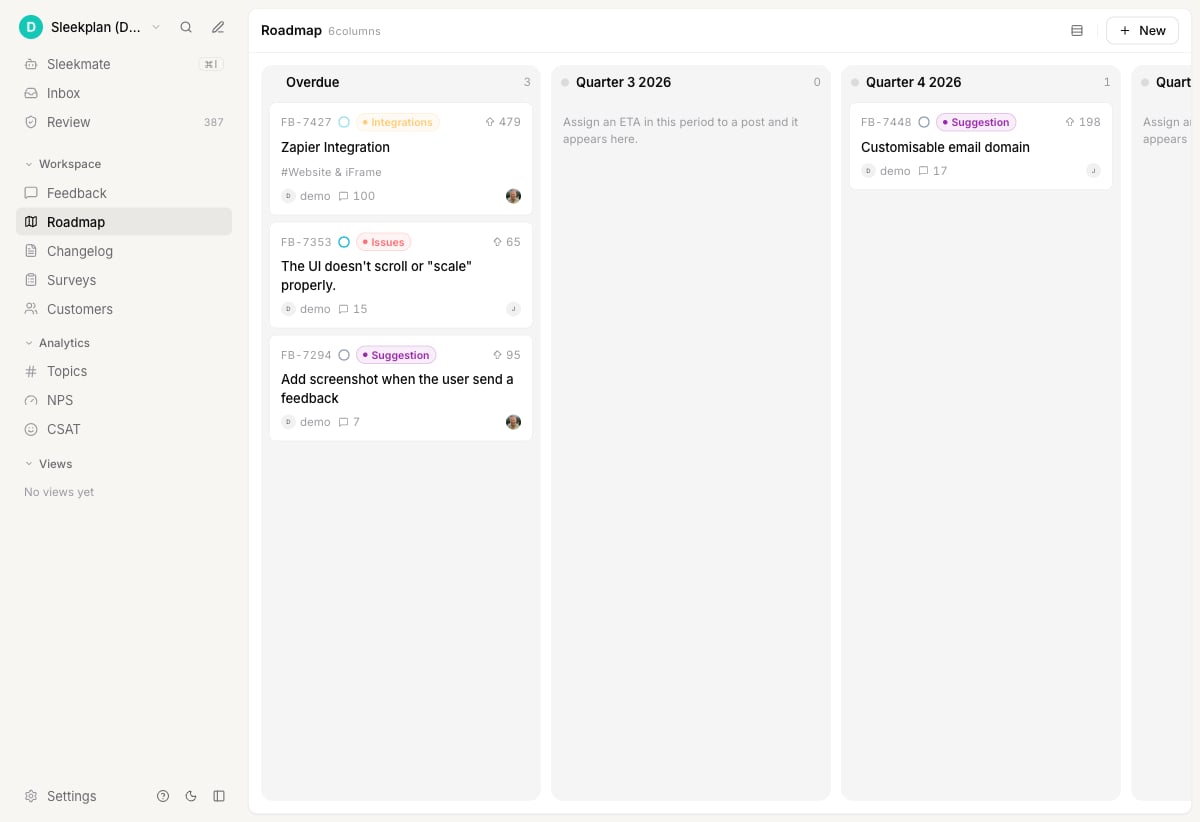Open CSAT analytics
The height and width of the screenshot is (822, 1200).
click(x=124, y=429)
